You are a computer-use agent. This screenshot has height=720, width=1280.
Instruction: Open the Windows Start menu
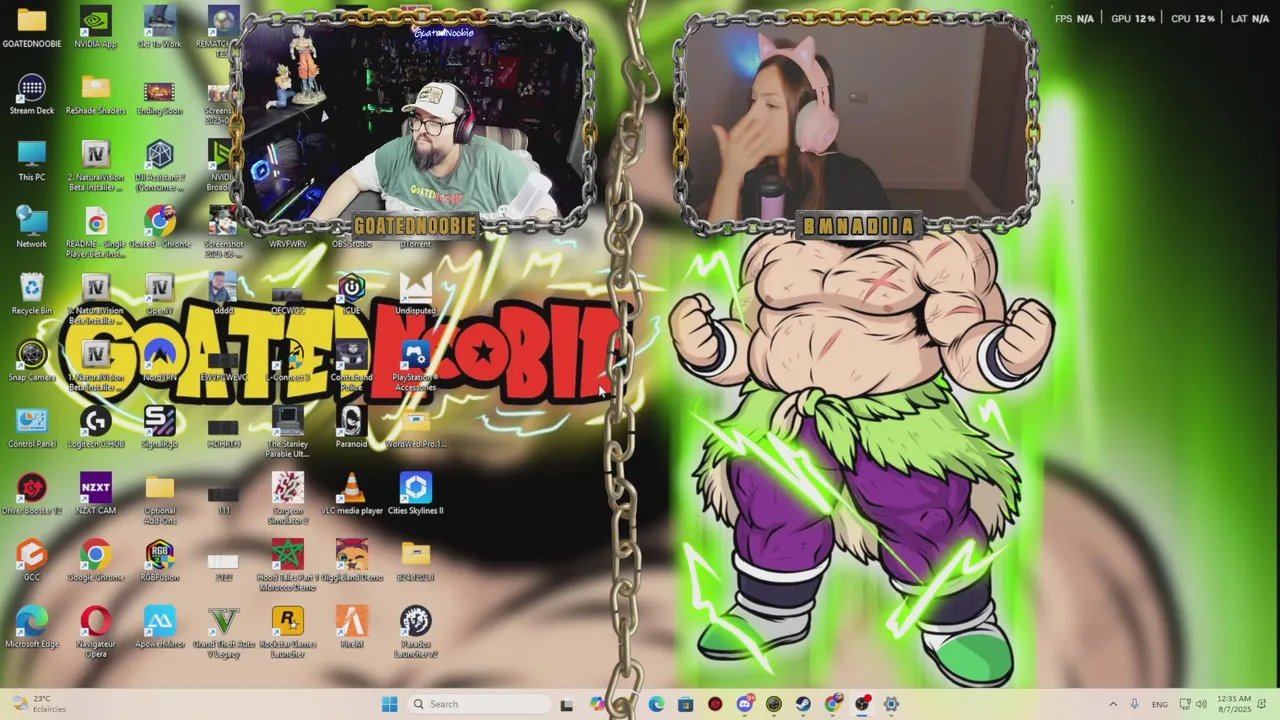click(389, 704)
